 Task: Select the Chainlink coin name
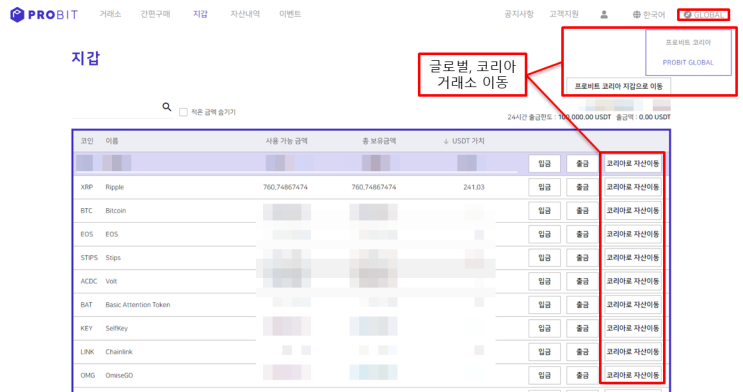pyautogui.click(x=119, y=352)
